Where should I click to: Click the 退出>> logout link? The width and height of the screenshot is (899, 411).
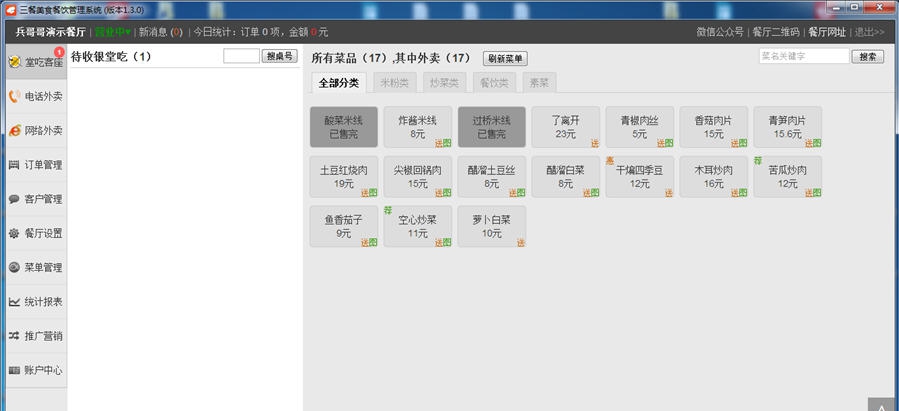[869, 32]
